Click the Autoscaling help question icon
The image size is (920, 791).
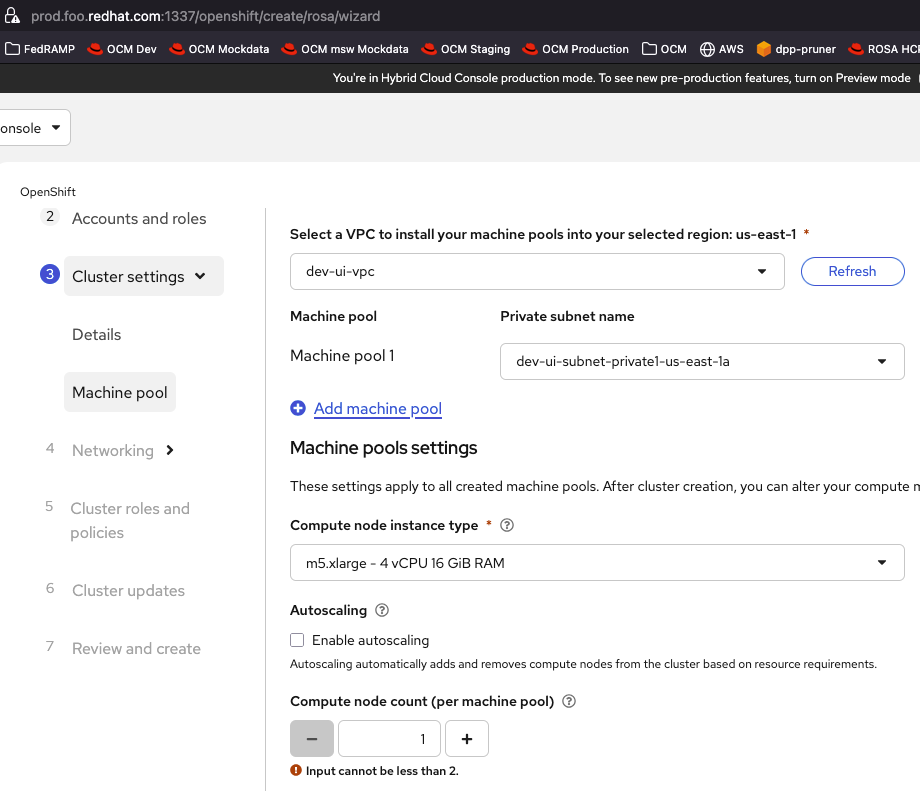pyautogui.click(x=382, y=610)
